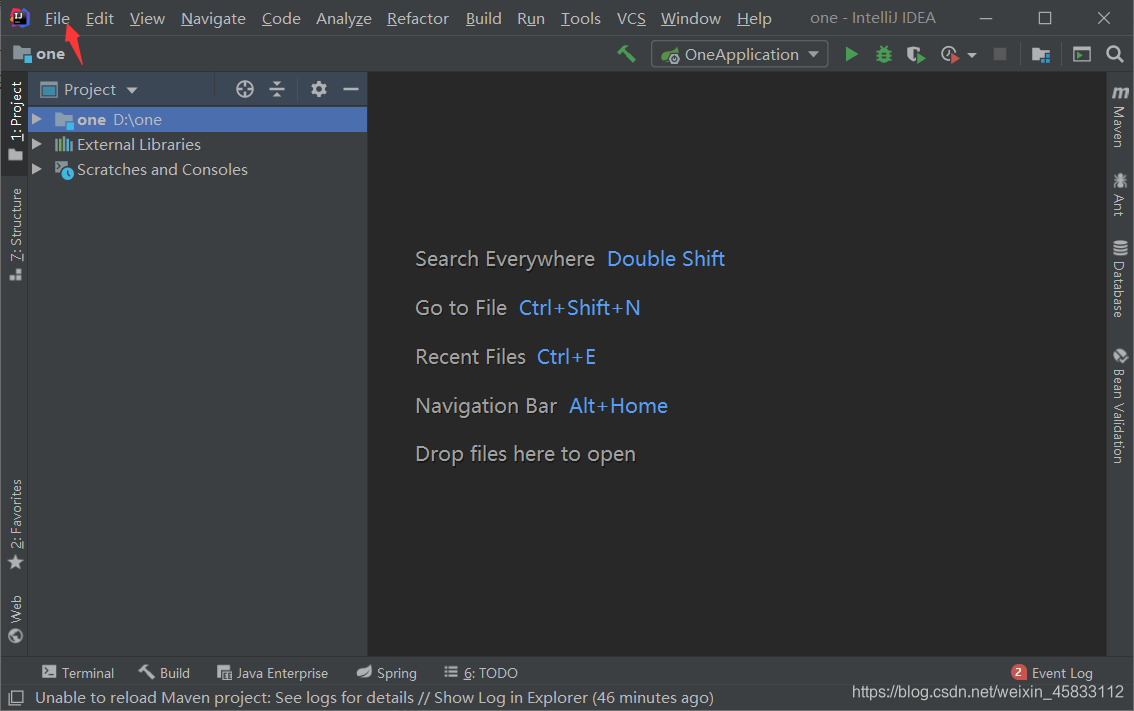Open Project panel gear settings
The width and height of the screenshot is (1134, 711).
(x=319, y=89)
